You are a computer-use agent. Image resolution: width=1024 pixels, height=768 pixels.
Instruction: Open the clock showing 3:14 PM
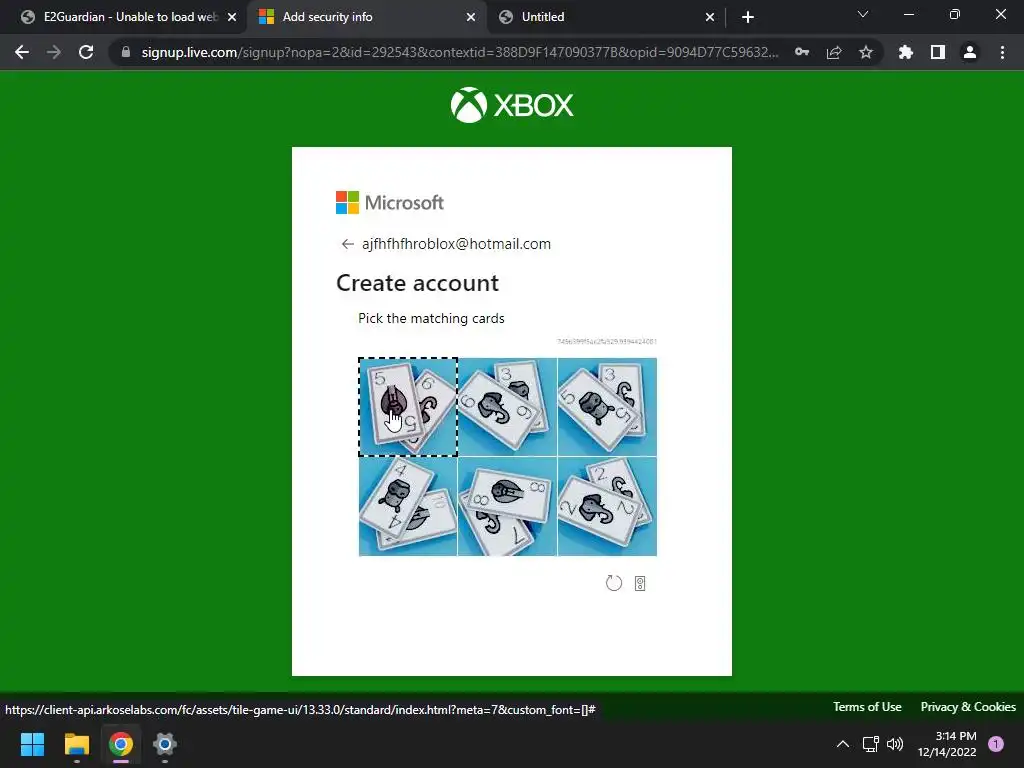947,744
